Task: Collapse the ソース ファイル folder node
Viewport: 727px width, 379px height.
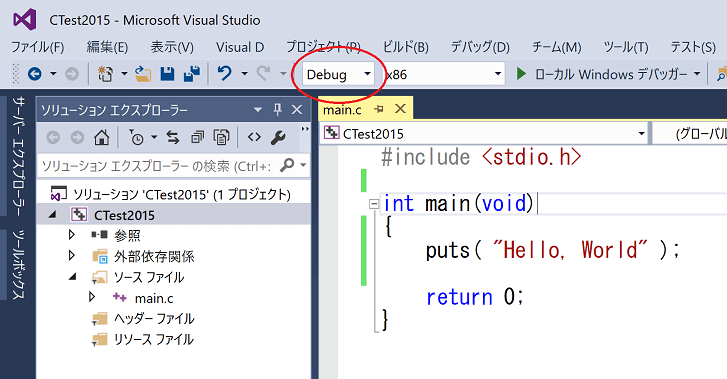Action: [72, 276]
